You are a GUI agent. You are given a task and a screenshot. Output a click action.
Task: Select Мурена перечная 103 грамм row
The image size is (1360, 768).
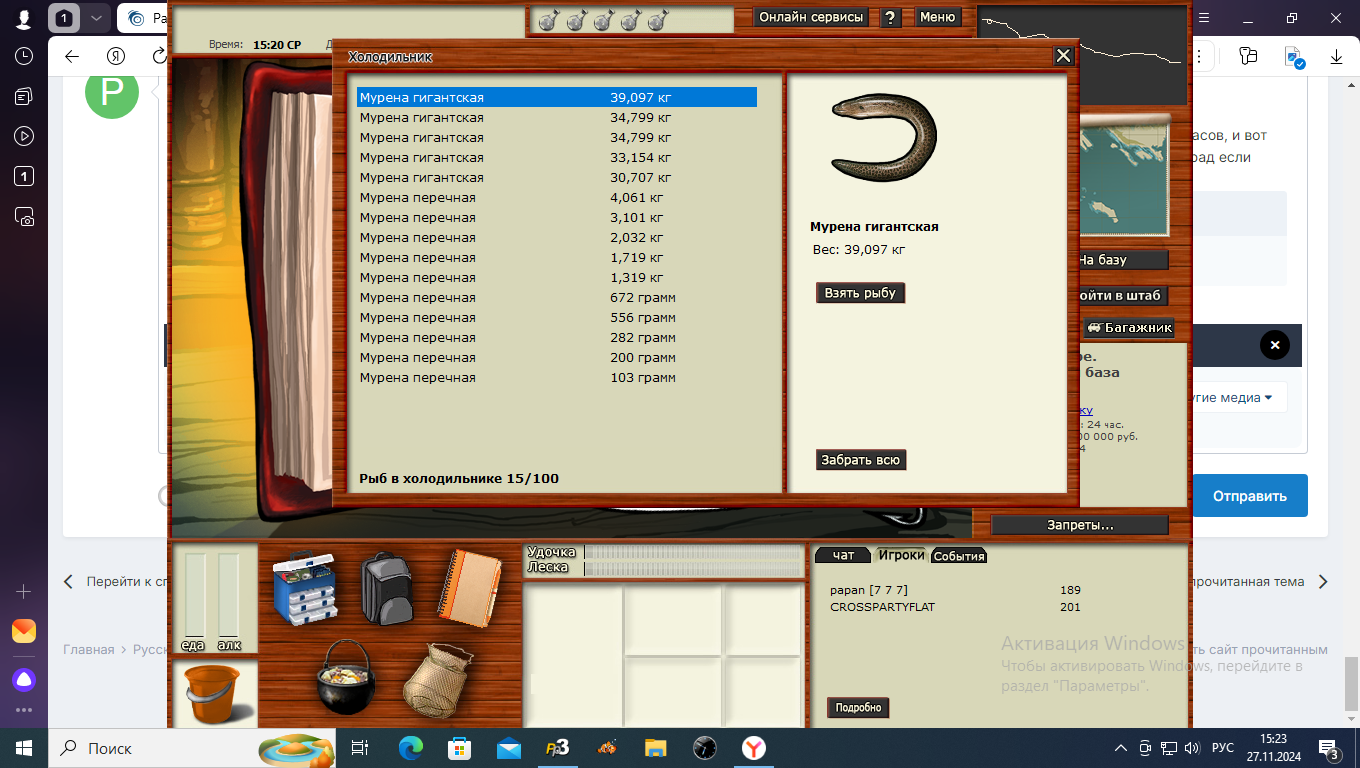557,377
